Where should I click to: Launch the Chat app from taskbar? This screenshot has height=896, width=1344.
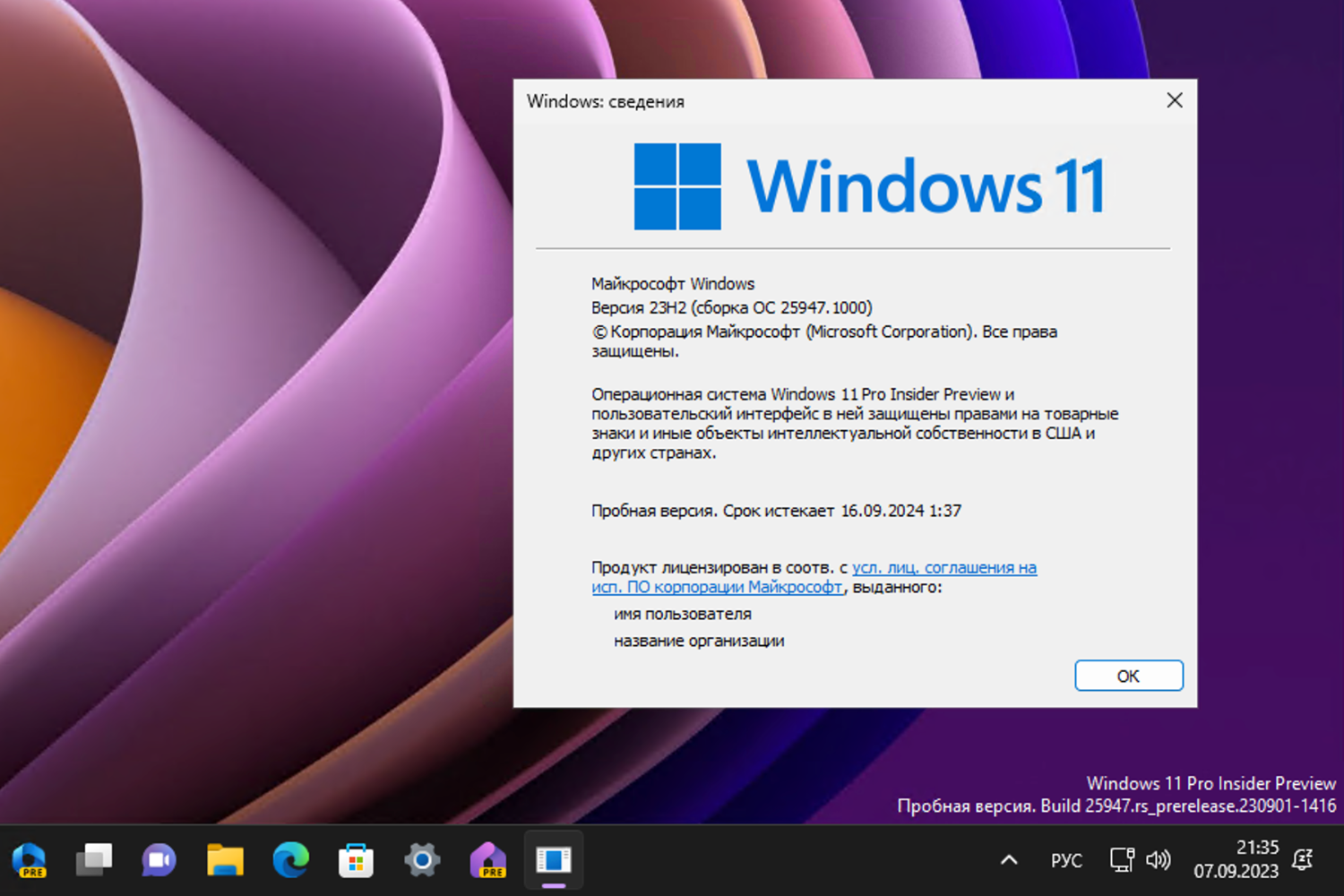pyautogui.click(x=159, y=860)
